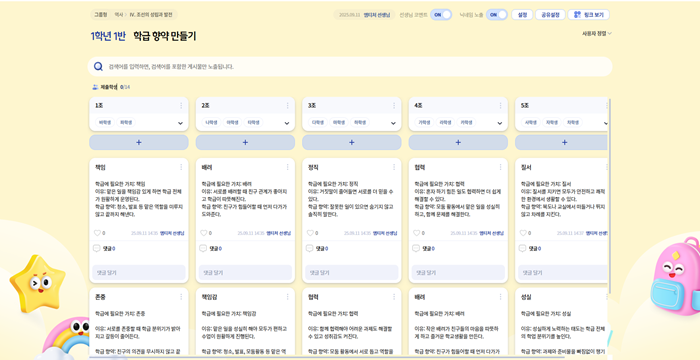Open more options on 정직 card

pyautogui.click(x=394, y=167)
